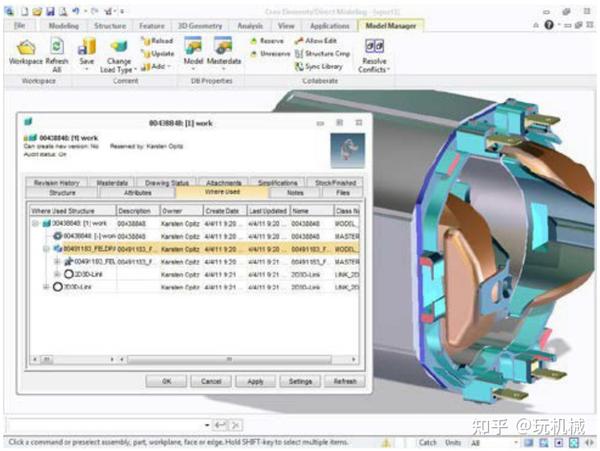Screen dimensions: 600x451
Task: Collapse the 00438848 [1] work tree root
Action: click(x=35, y=223)
